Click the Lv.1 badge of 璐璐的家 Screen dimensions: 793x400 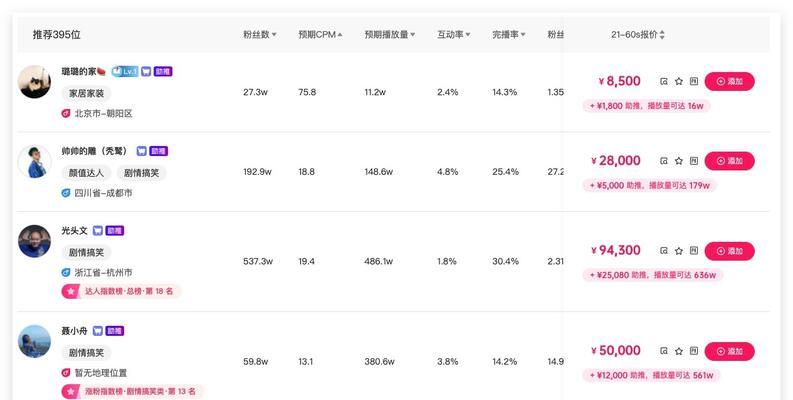[x=124, y=71]
